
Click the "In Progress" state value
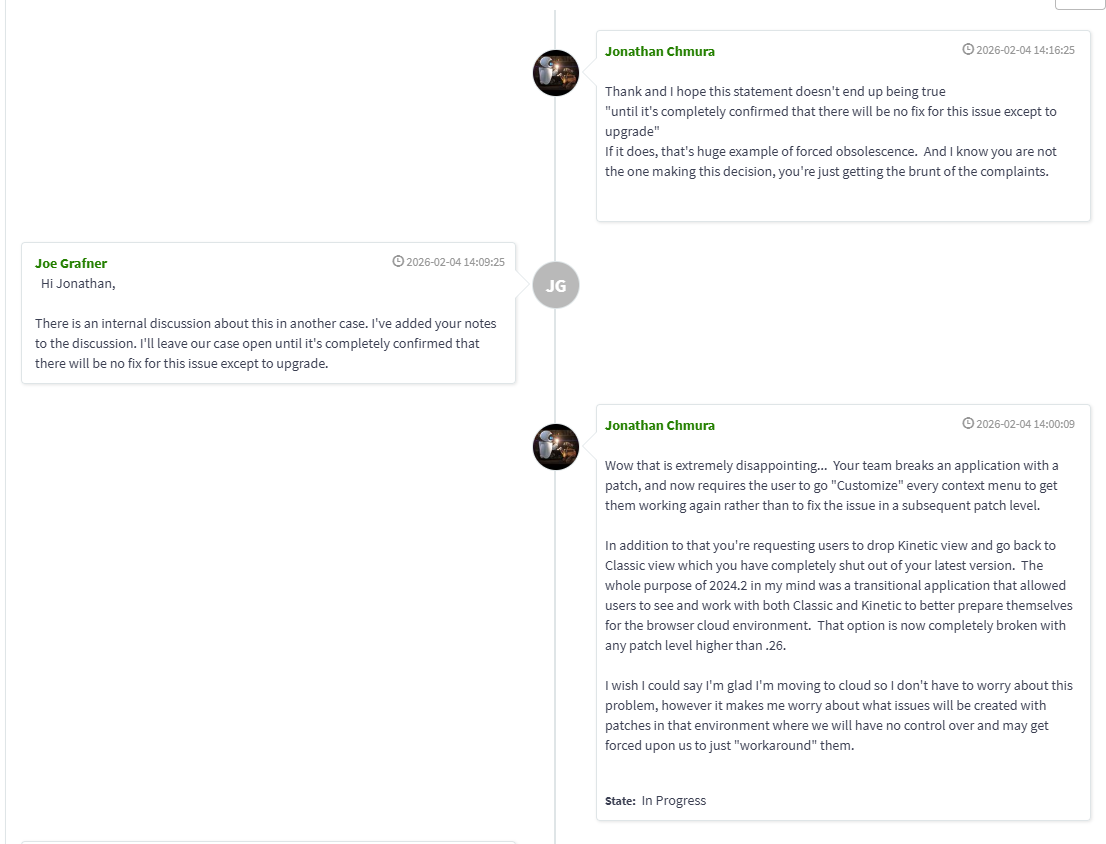674,800
